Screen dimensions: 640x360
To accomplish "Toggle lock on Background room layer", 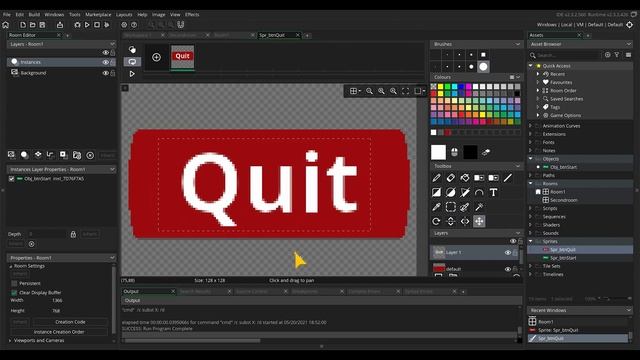I will point(113,73).
